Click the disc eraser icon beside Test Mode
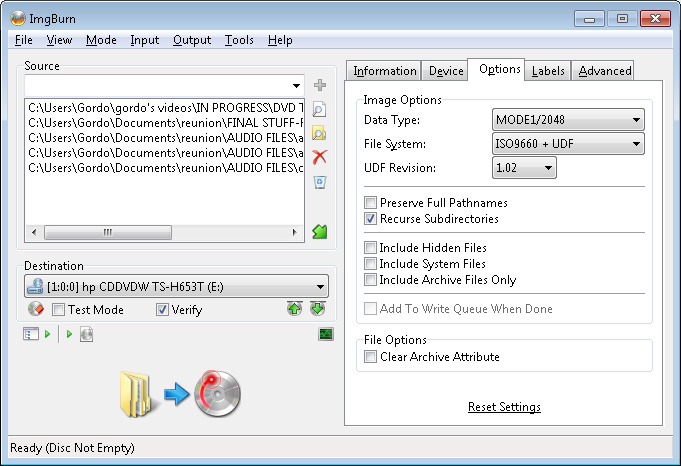681x466 pixels. pyautogui.click(x=36, y=309)
